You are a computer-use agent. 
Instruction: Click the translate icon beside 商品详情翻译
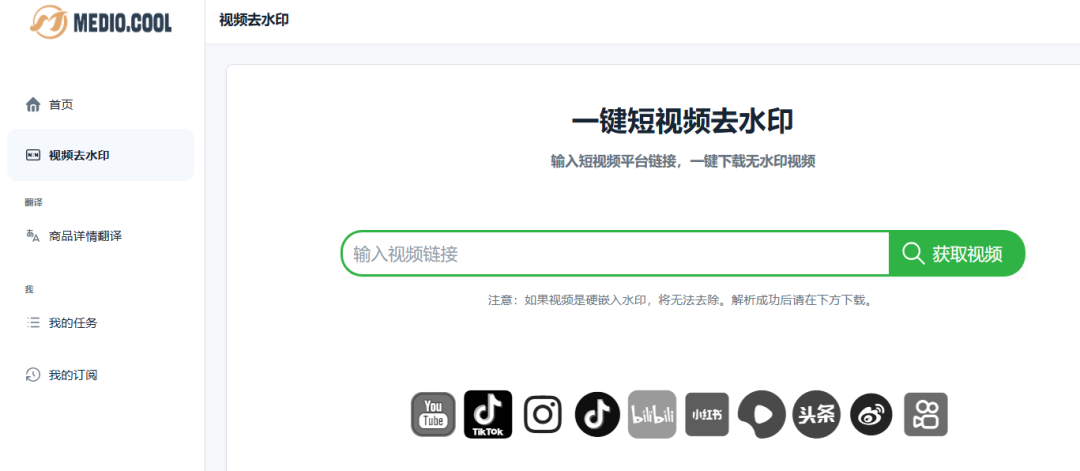click(33, 236)
